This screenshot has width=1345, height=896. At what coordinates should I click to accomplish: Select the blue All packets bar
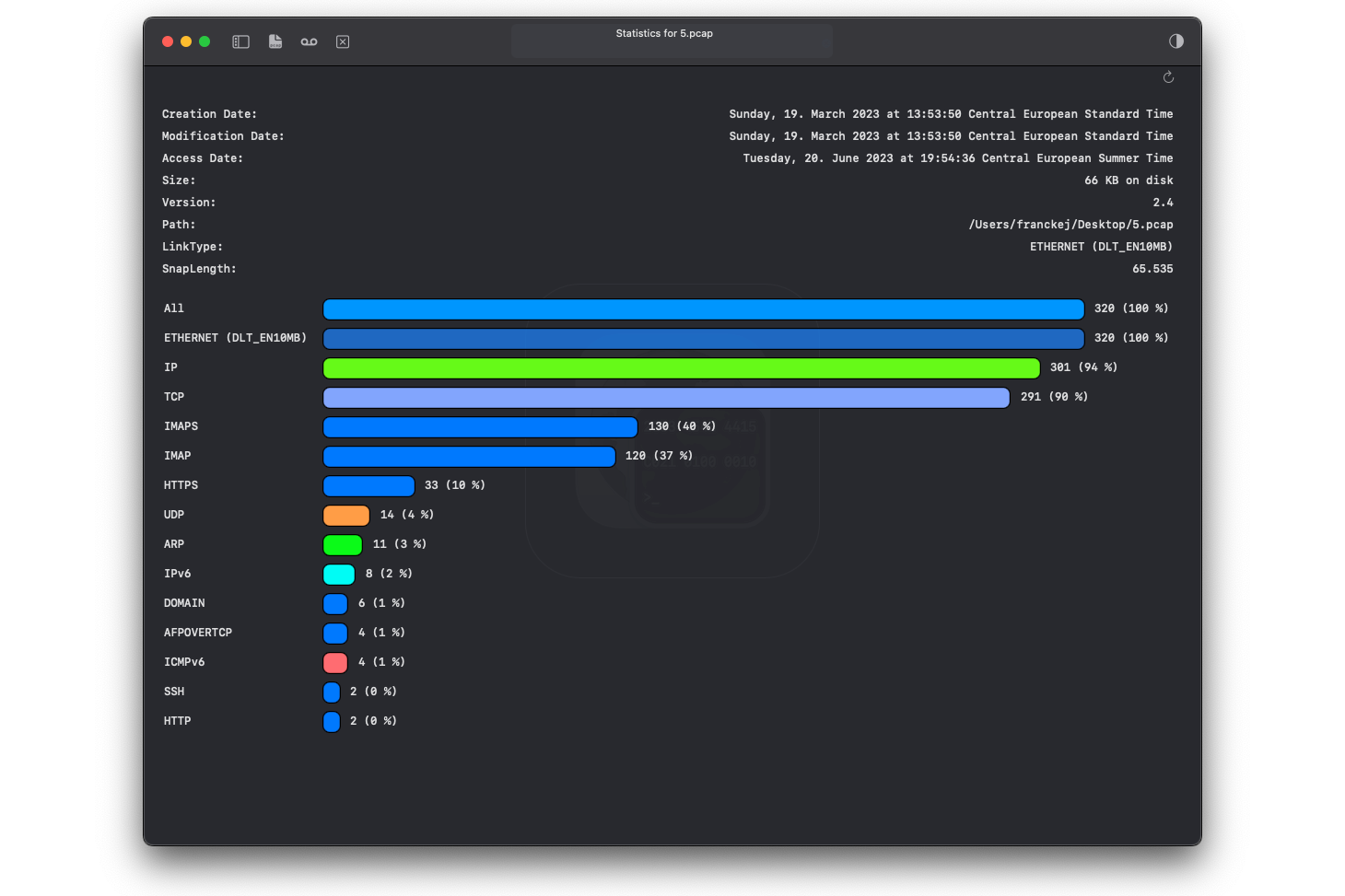click(x=704, y=308)
